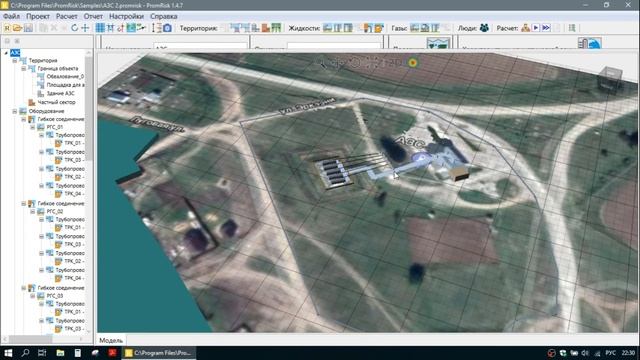Open File Explorer from the taskbar
Viewport: 640px width, 360px height.
pyautogui.click(x=60, y=353)
